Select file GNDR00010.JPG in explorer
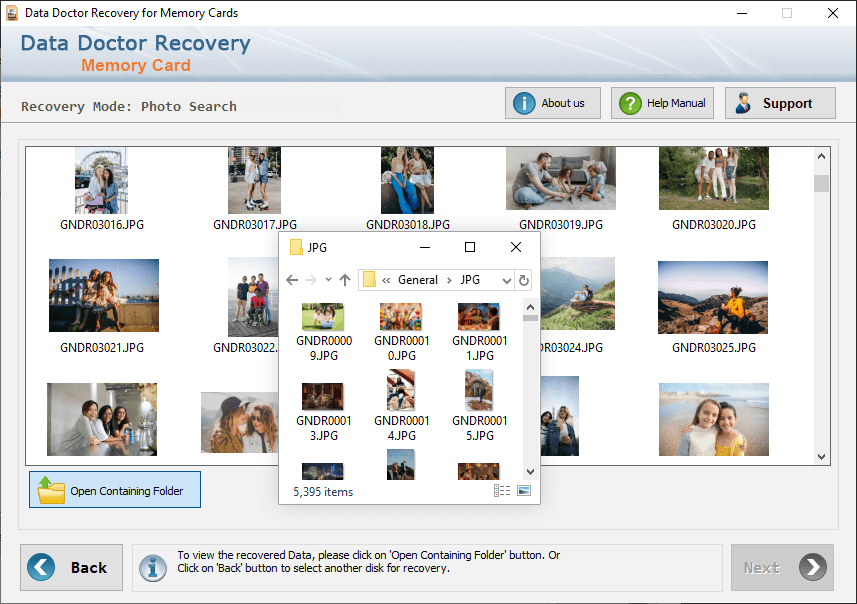Image resolution: width=857 pixels, height=604 pixels. click(x=401, y=332)
